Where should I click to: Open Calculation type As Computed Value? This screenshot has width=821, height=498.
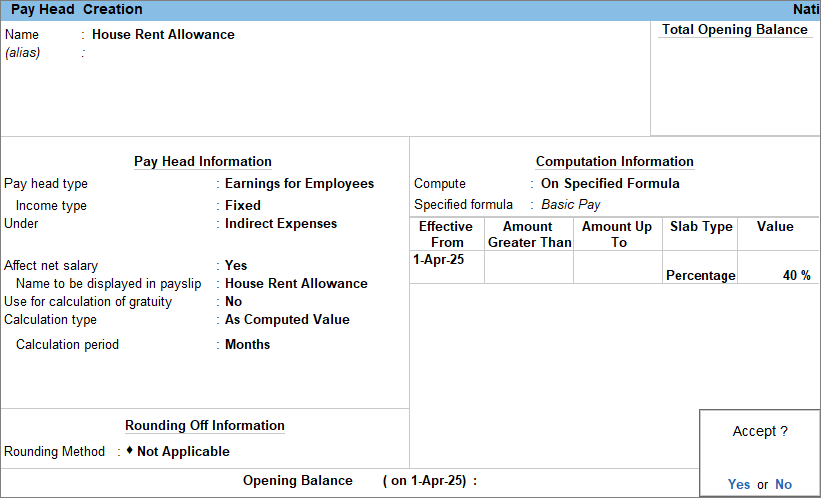tap(287, 320)
